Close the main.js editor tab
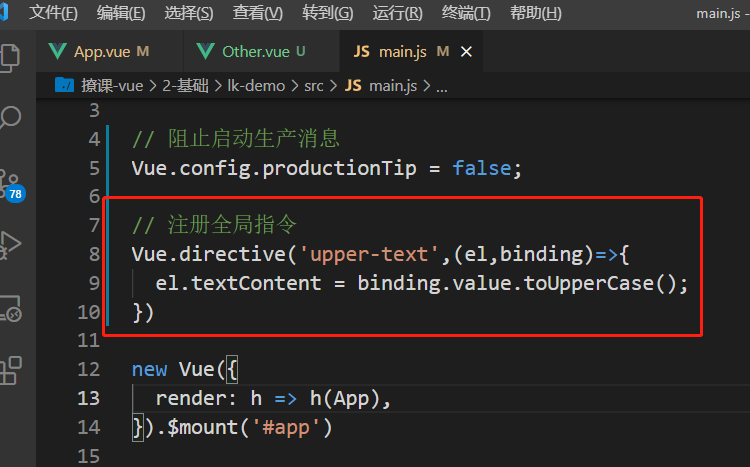The width and height of the screenshot is (750, 467). pyautogui.click(x=465, y=51)
